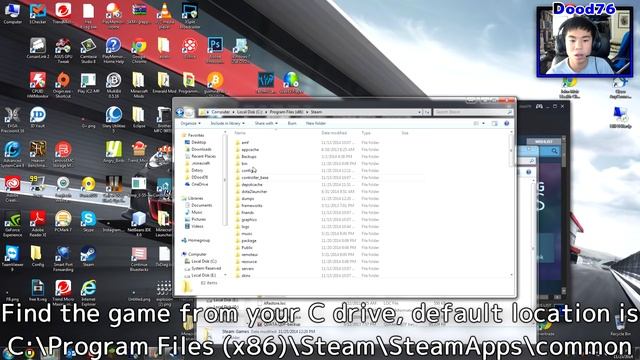Image resolution: width=640 pixels, height=360 pixels.
Task: Open the Origin shortcut on the desktop
Action: point(63,84)
